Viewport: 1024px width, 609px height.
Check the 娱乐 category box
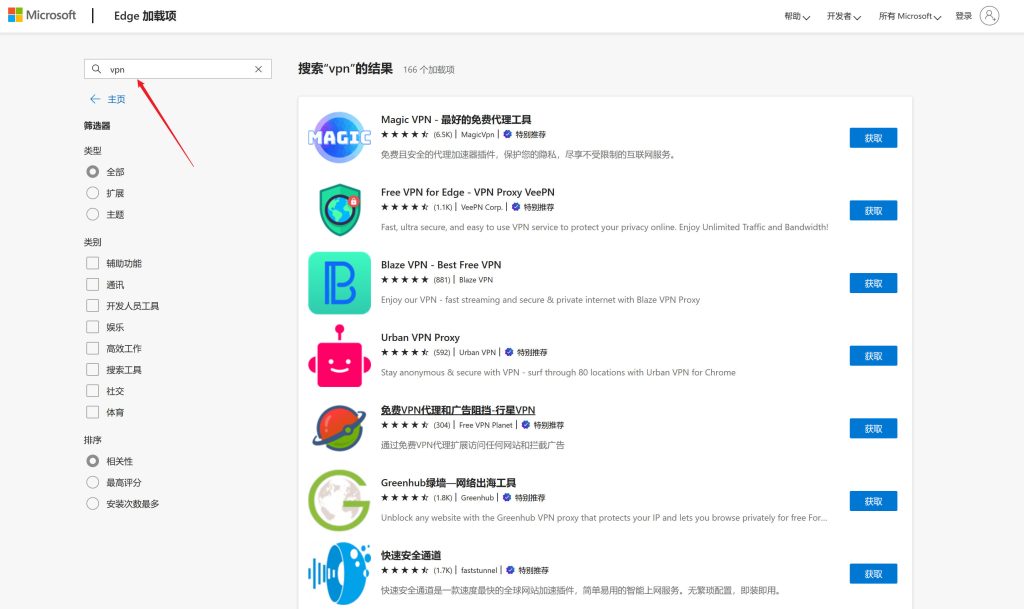93,327
